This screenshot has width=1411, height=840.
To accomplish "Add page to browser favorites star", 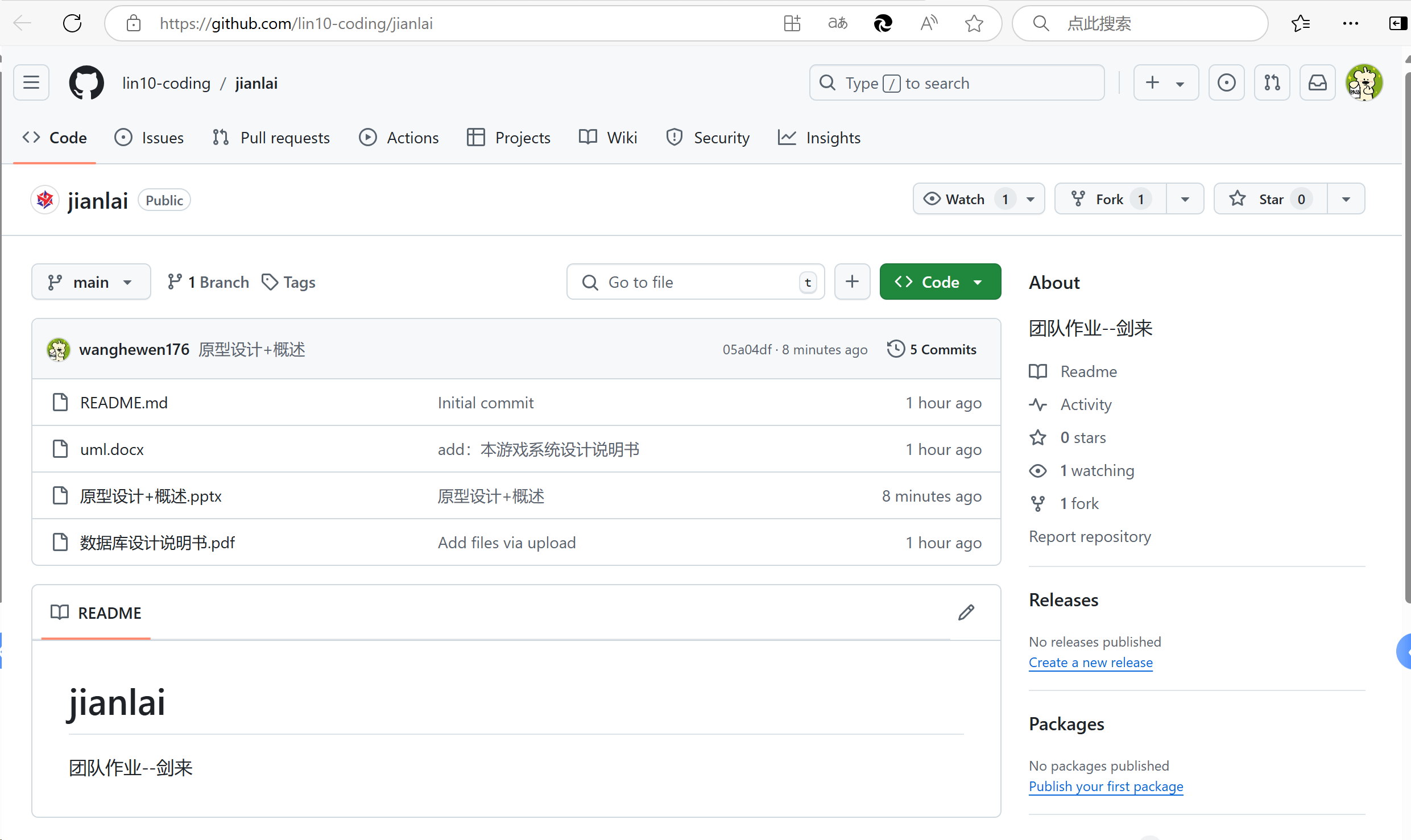I will [x=974, y=23].
